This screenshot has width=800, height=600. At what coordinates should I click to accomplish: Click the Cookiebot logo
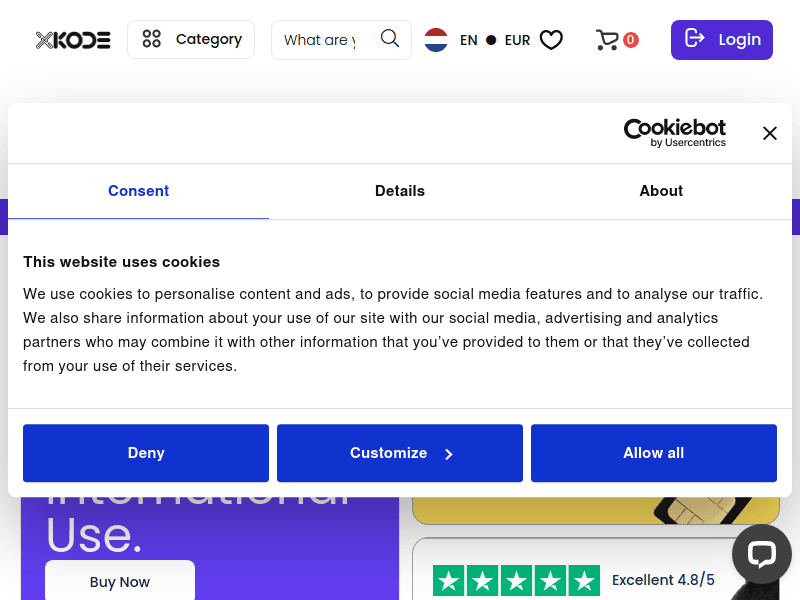(675, 133)
